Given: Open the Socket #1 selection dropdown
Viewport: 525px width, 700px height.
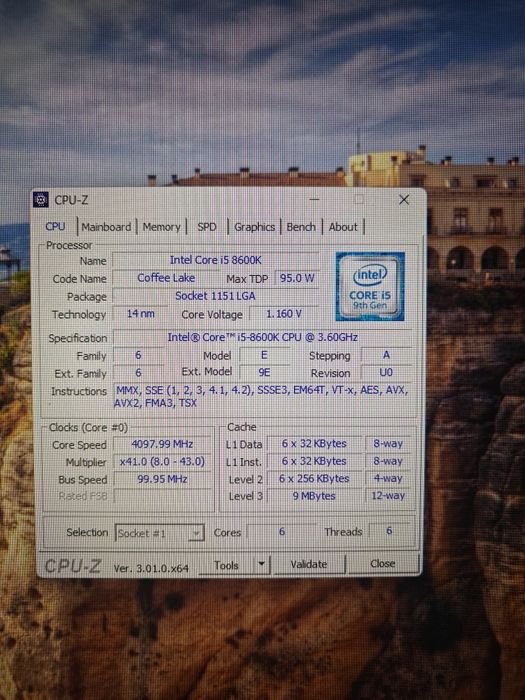Looking at the screenshot, I should [x=159, y=533].
